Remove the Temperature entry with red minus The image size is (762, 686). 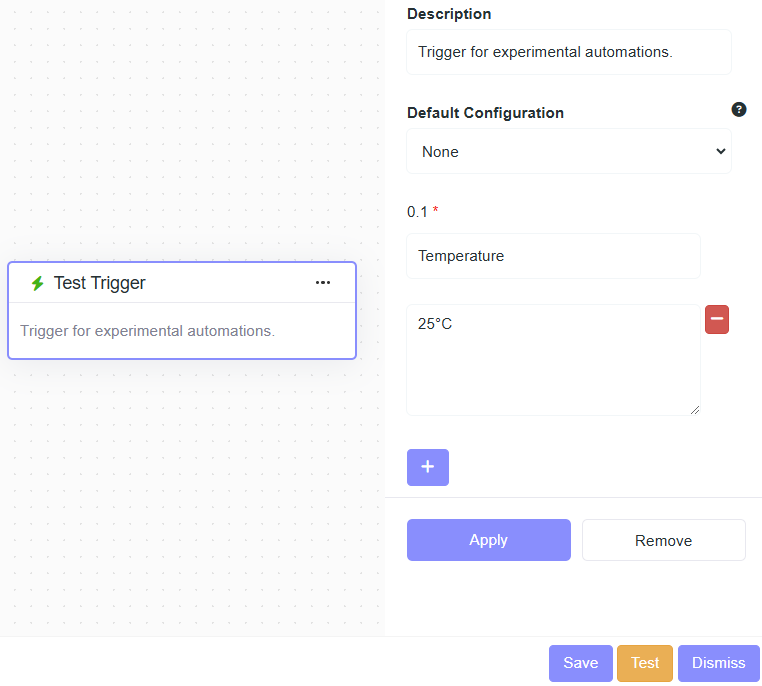(x=717, y=320)
